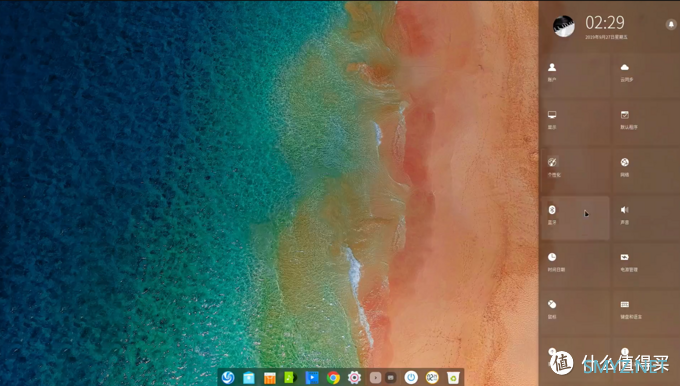
Task: Open the 蓝牙 (Bluetooth) settings tile
Action: [x=575, y=217]
